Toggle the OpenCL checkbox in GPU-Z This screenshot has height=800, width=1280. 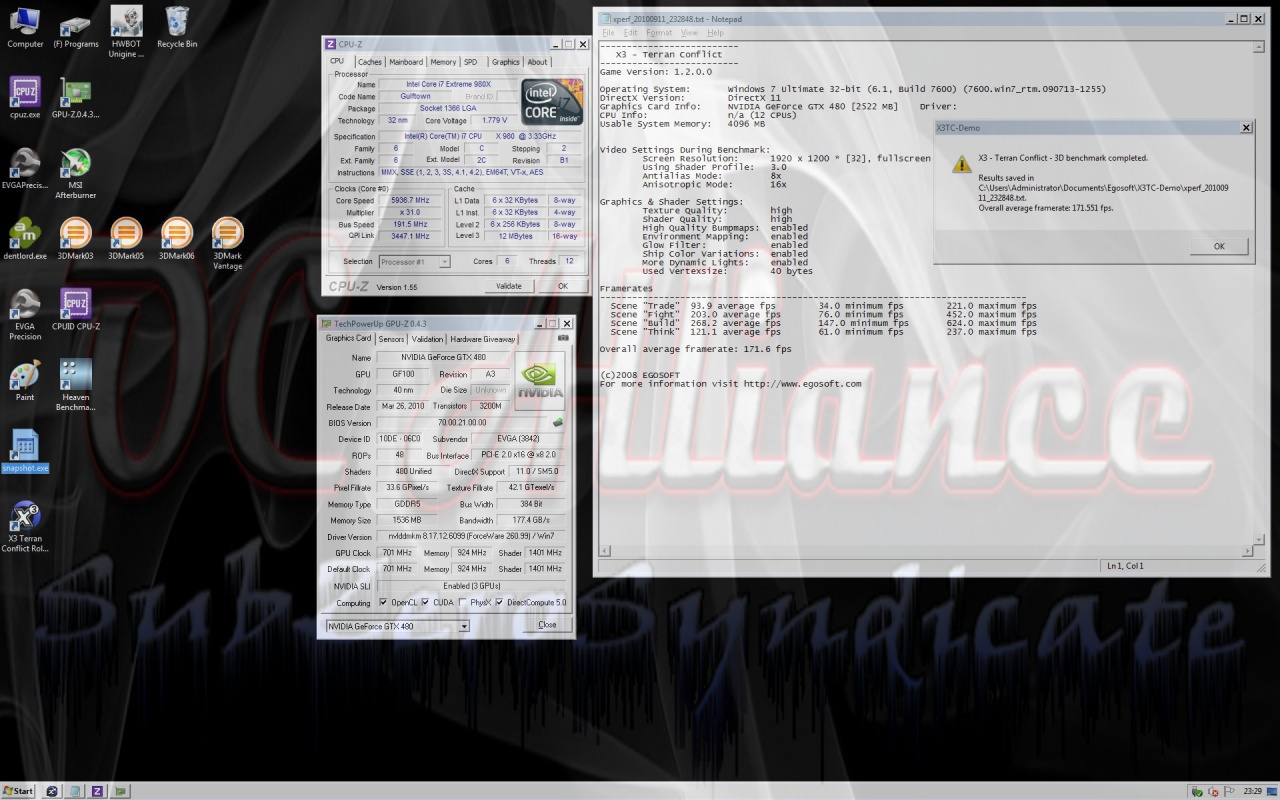coord(383,603)
